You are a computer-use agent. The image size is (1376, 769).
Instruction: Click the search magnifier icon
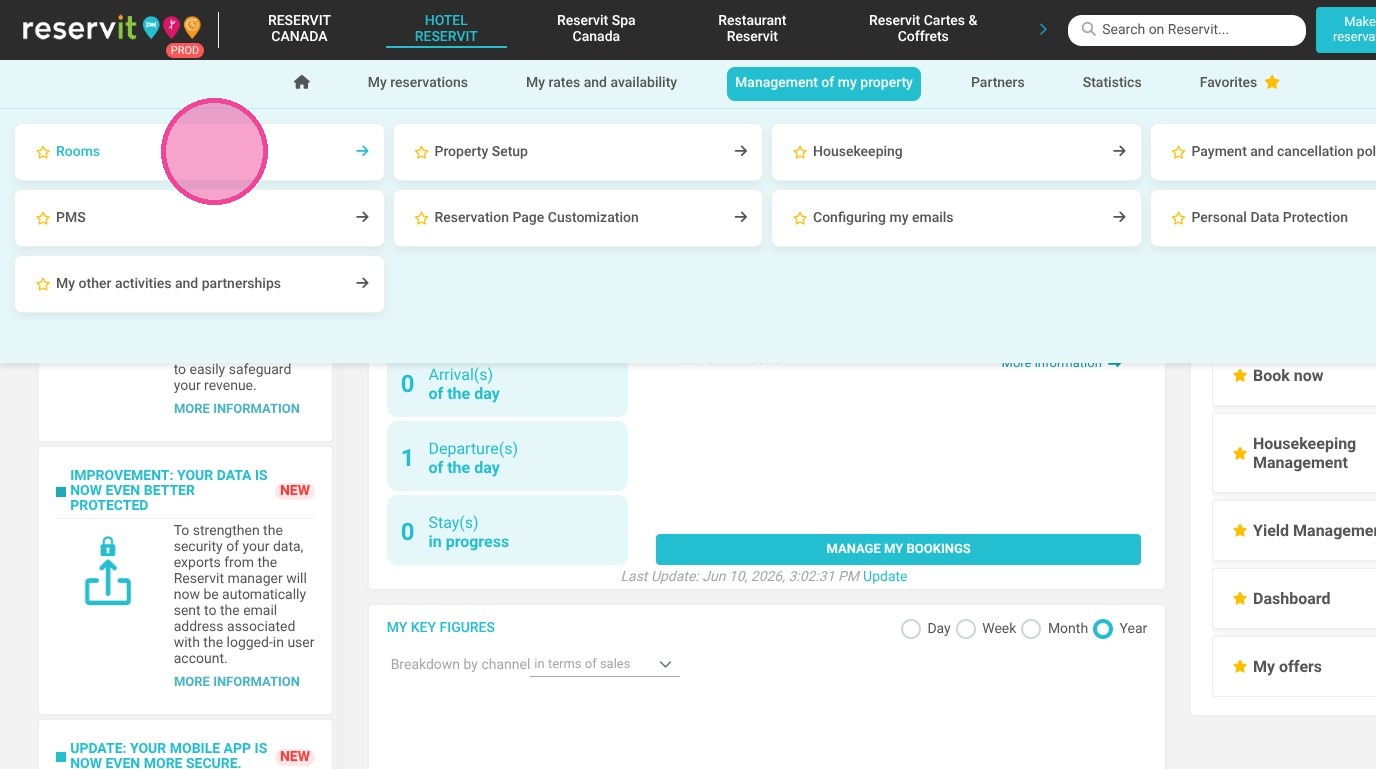click(1089, 30)
